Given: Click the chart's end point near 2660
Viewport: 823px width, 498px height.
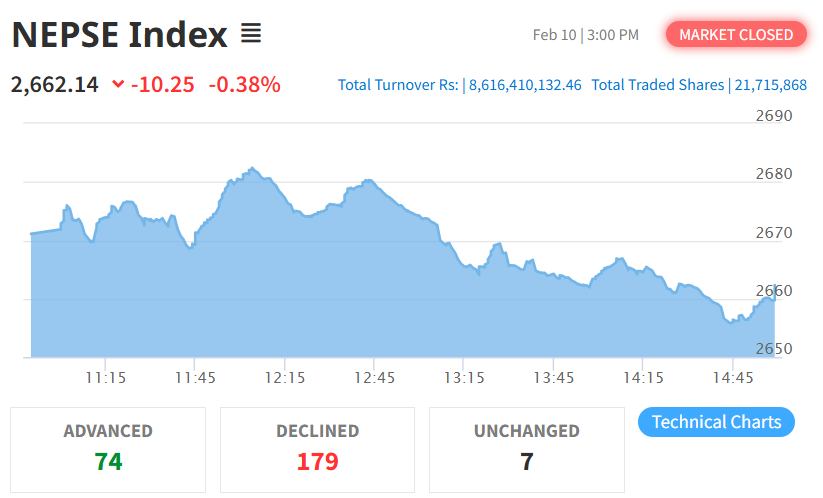Looking at the screenshot, I should pos(774,296).
